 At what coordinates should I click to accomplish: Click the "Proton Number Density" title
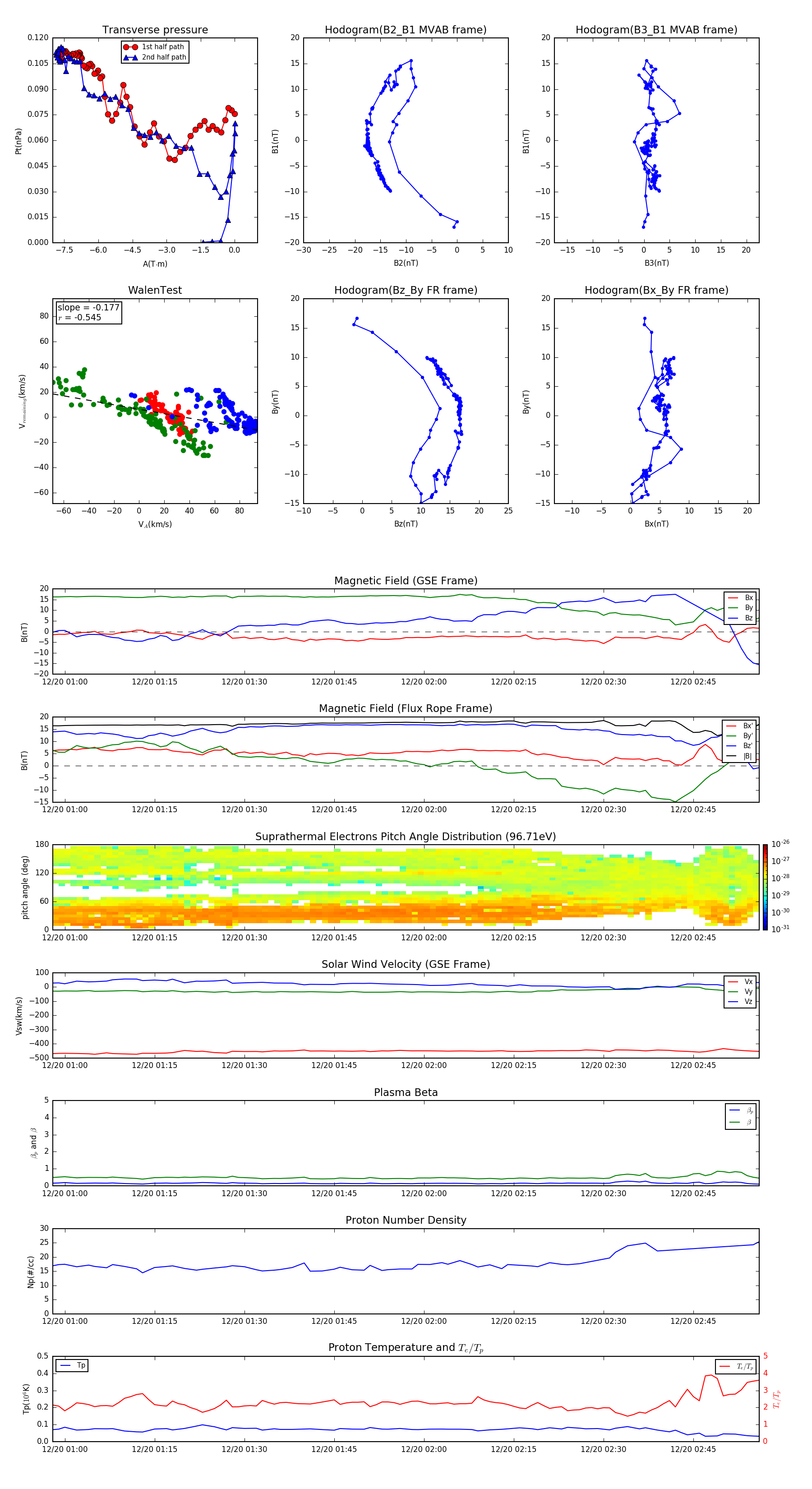(406, 1220)
